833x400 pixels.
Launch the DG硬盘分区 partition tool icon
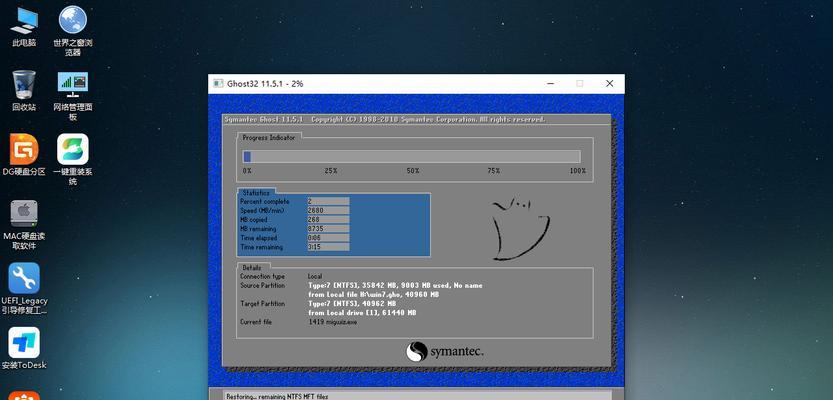click(x=24, y=155)
